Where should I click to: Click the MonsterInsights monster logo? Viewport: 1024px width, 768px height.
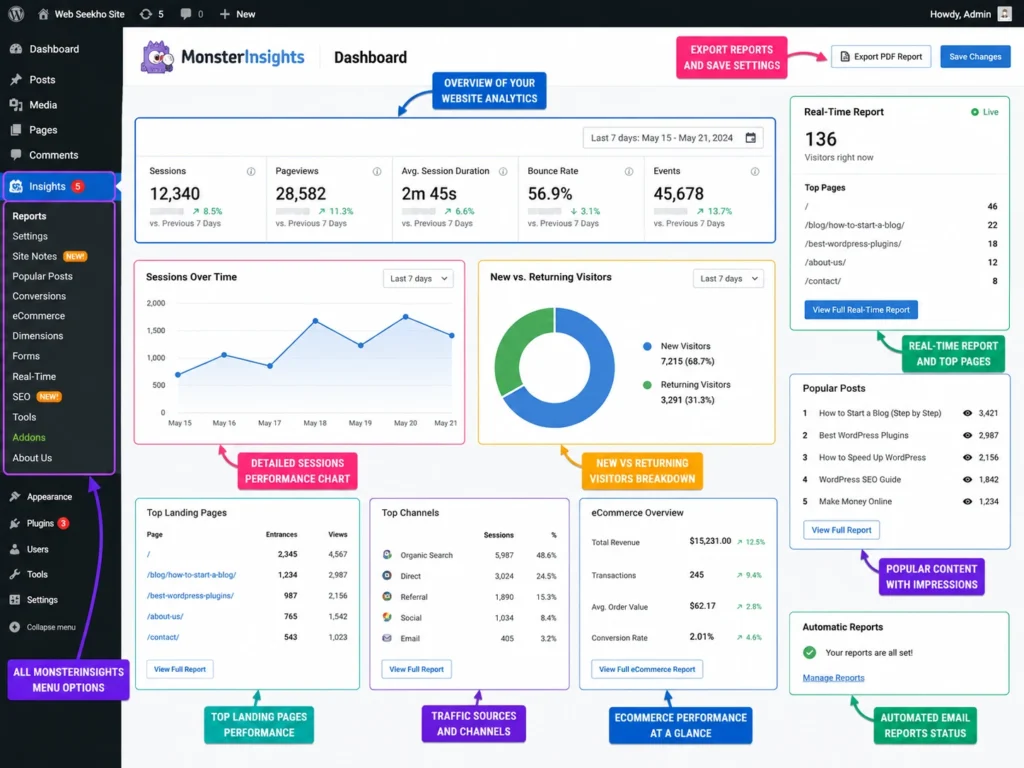[x=157, y=57]
